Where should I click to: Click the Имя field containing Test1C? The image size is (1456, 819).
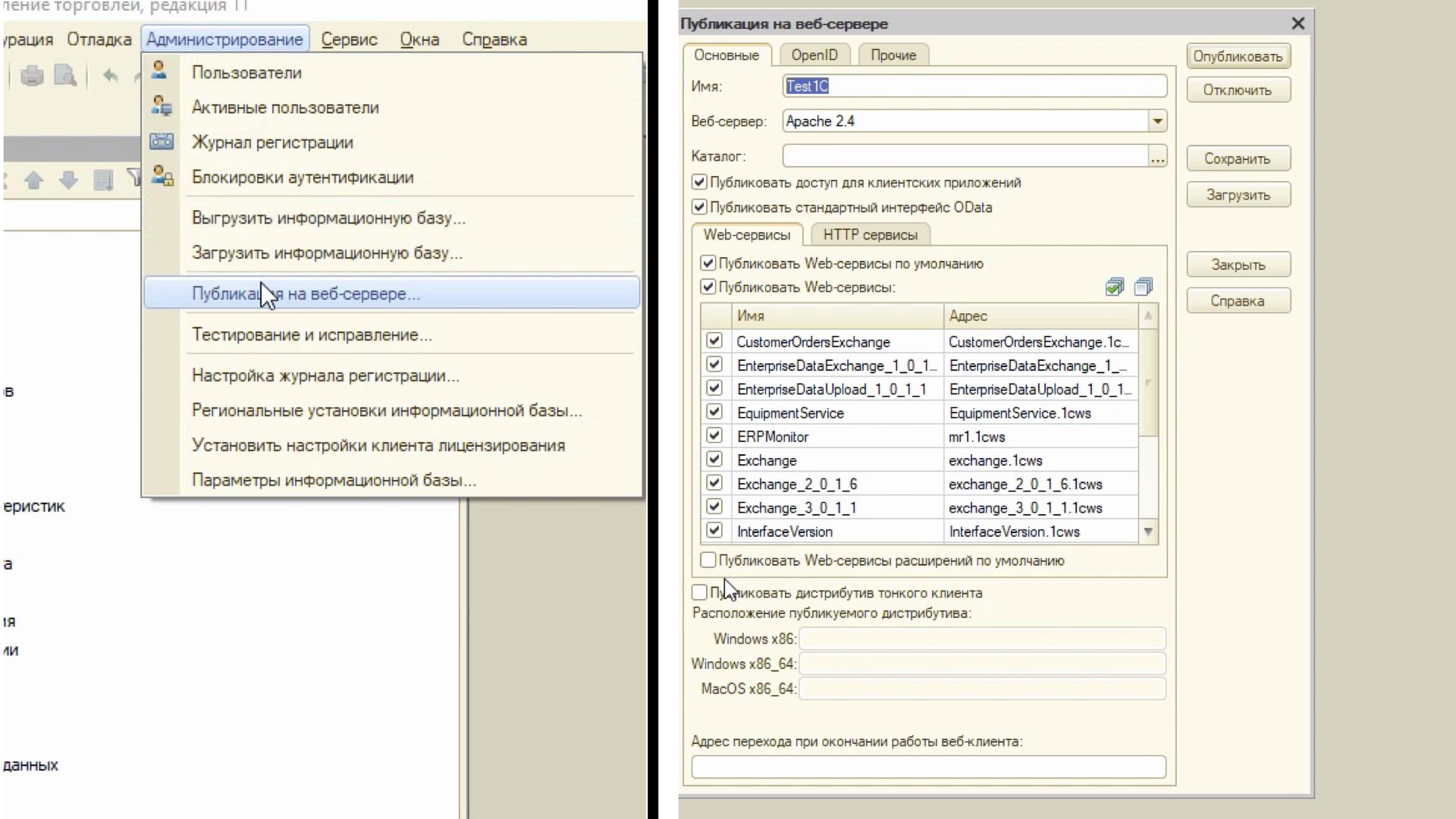974,86
